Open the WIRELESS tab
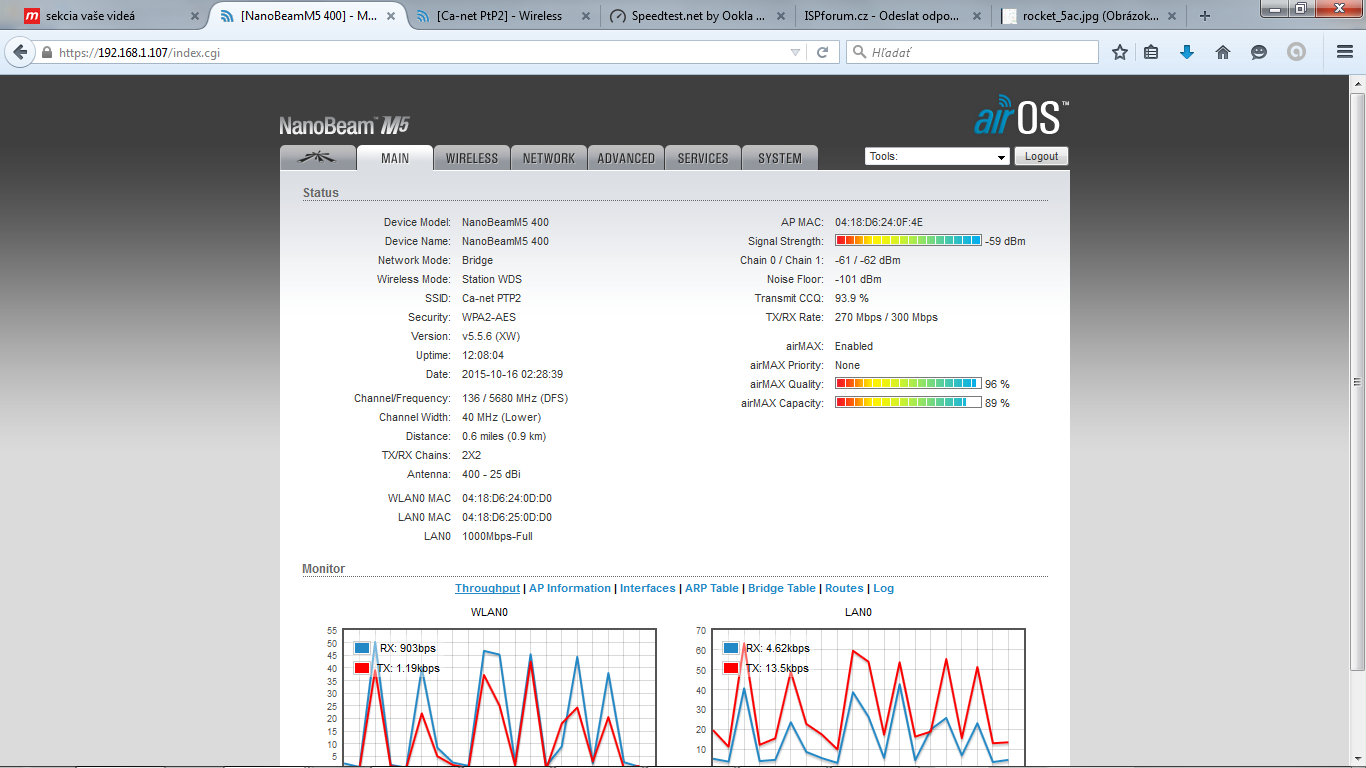1366x768 pixels. point(472,158)
